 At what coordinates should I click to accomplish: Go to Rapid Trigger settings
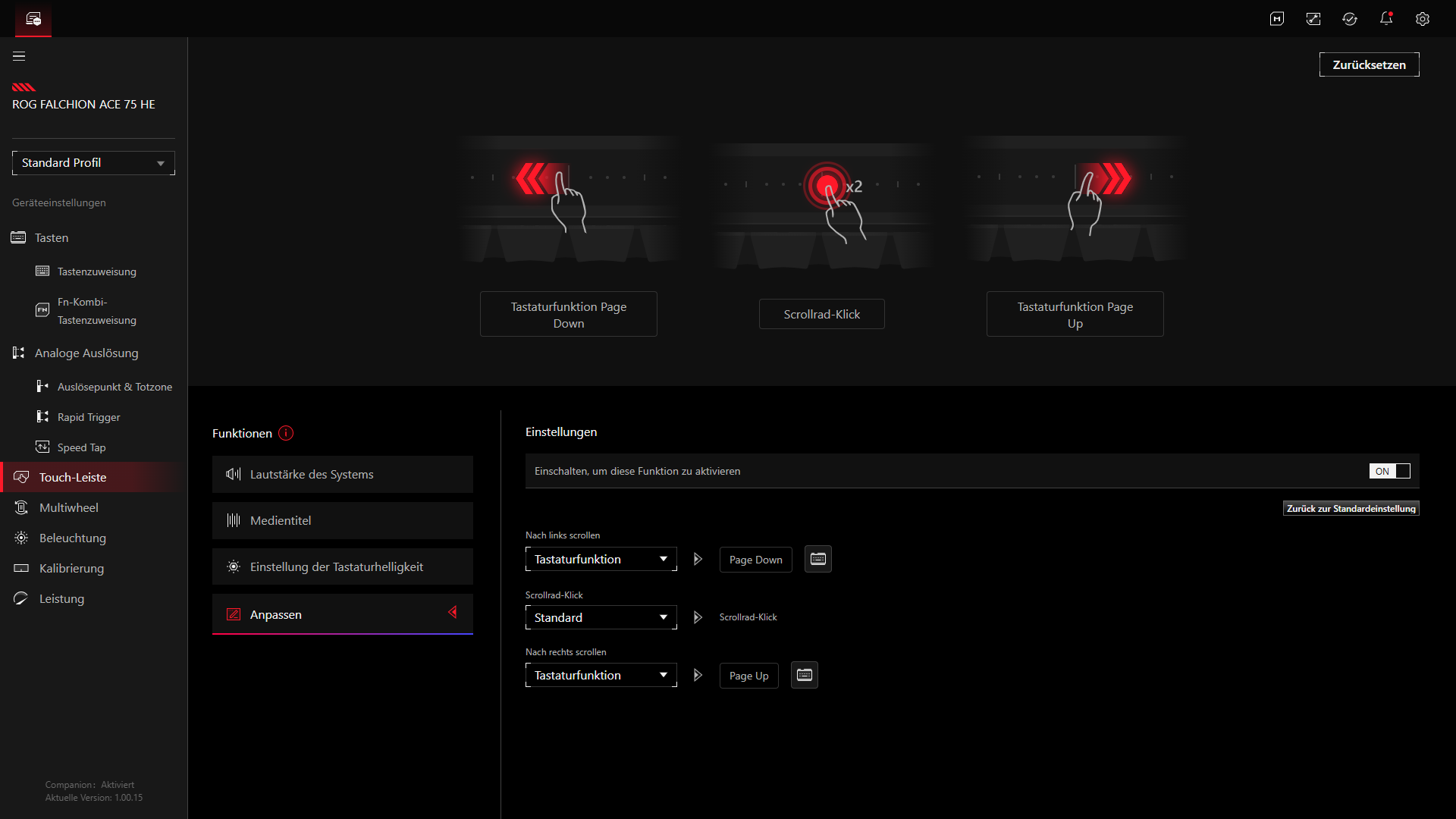point(89,417)
